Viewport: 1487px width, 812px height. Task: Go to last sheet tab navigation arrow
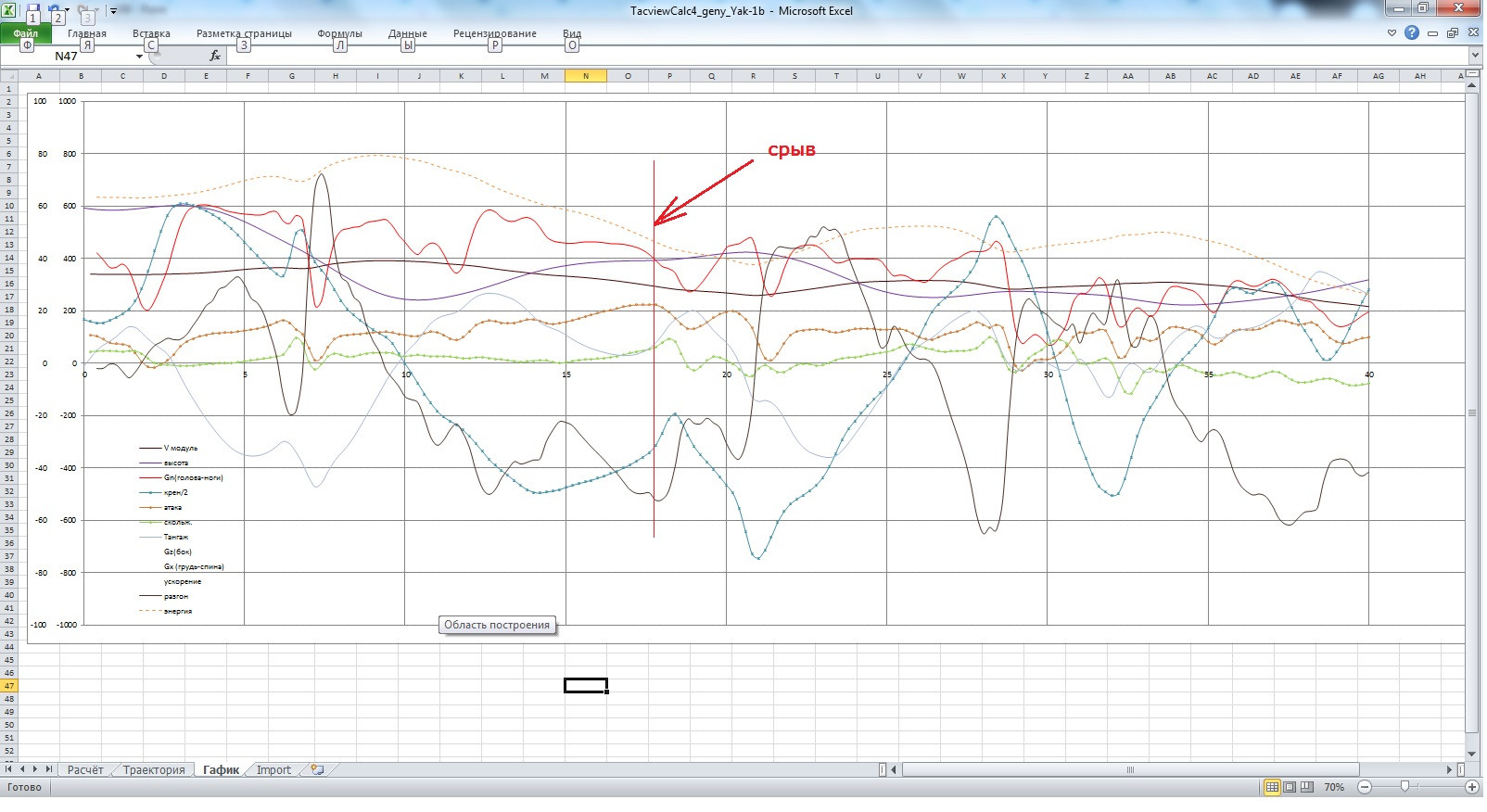49,769
